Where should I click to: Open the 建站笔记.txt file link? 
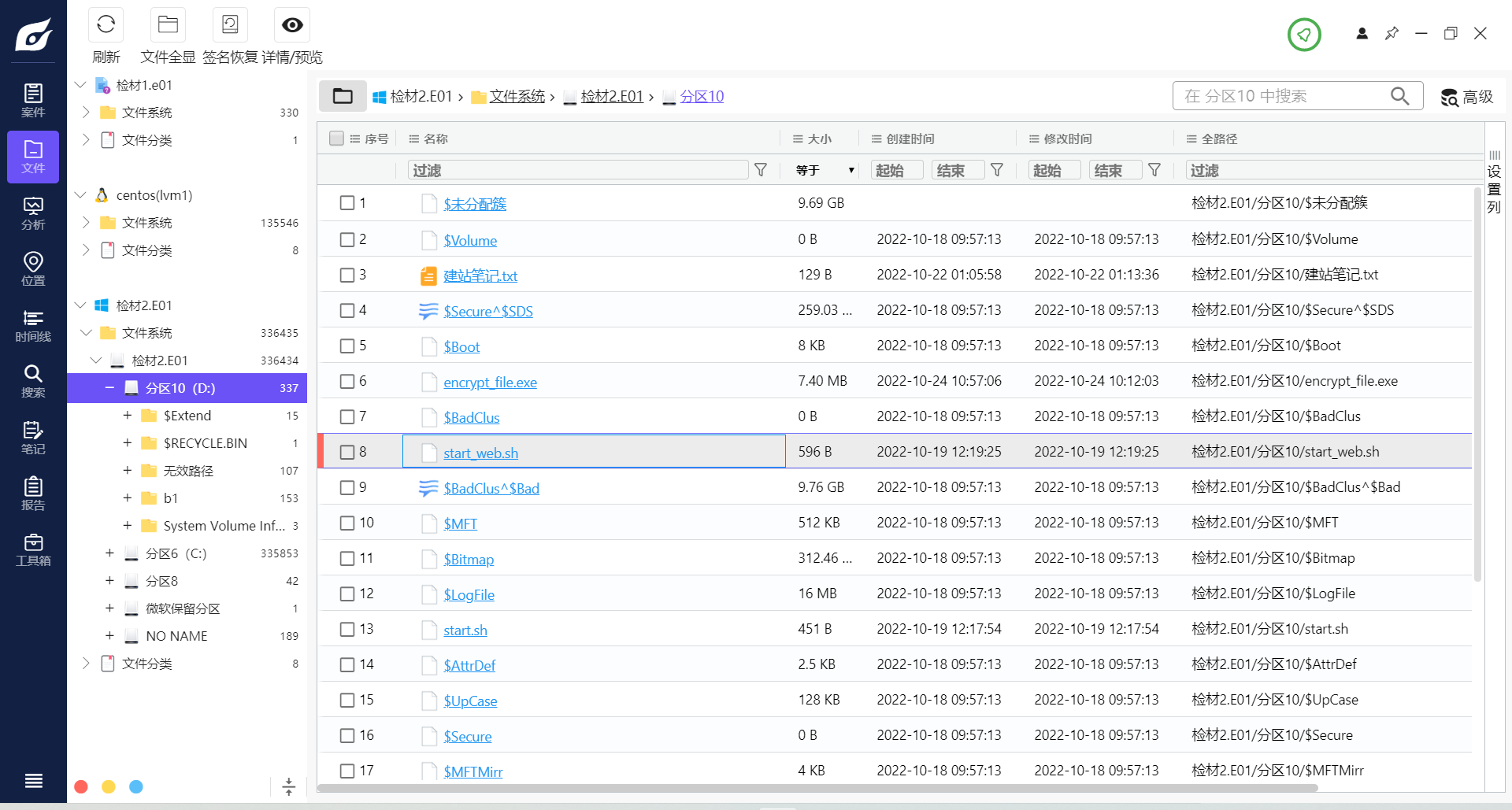pyautogui.click(x=480, y=276)
